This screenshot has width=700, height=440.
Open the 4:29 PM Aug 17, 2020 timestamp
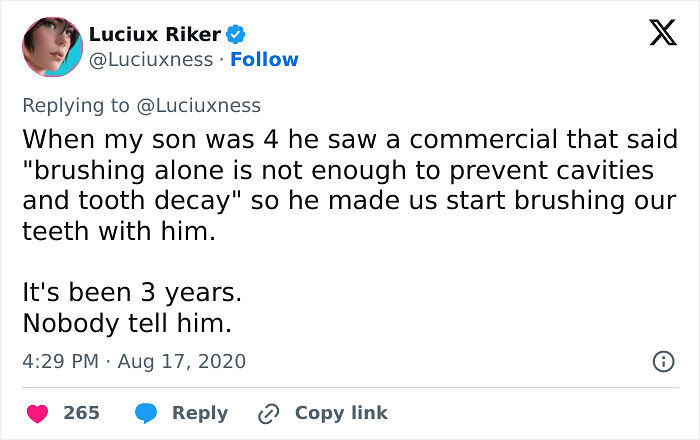coord(133,361)
